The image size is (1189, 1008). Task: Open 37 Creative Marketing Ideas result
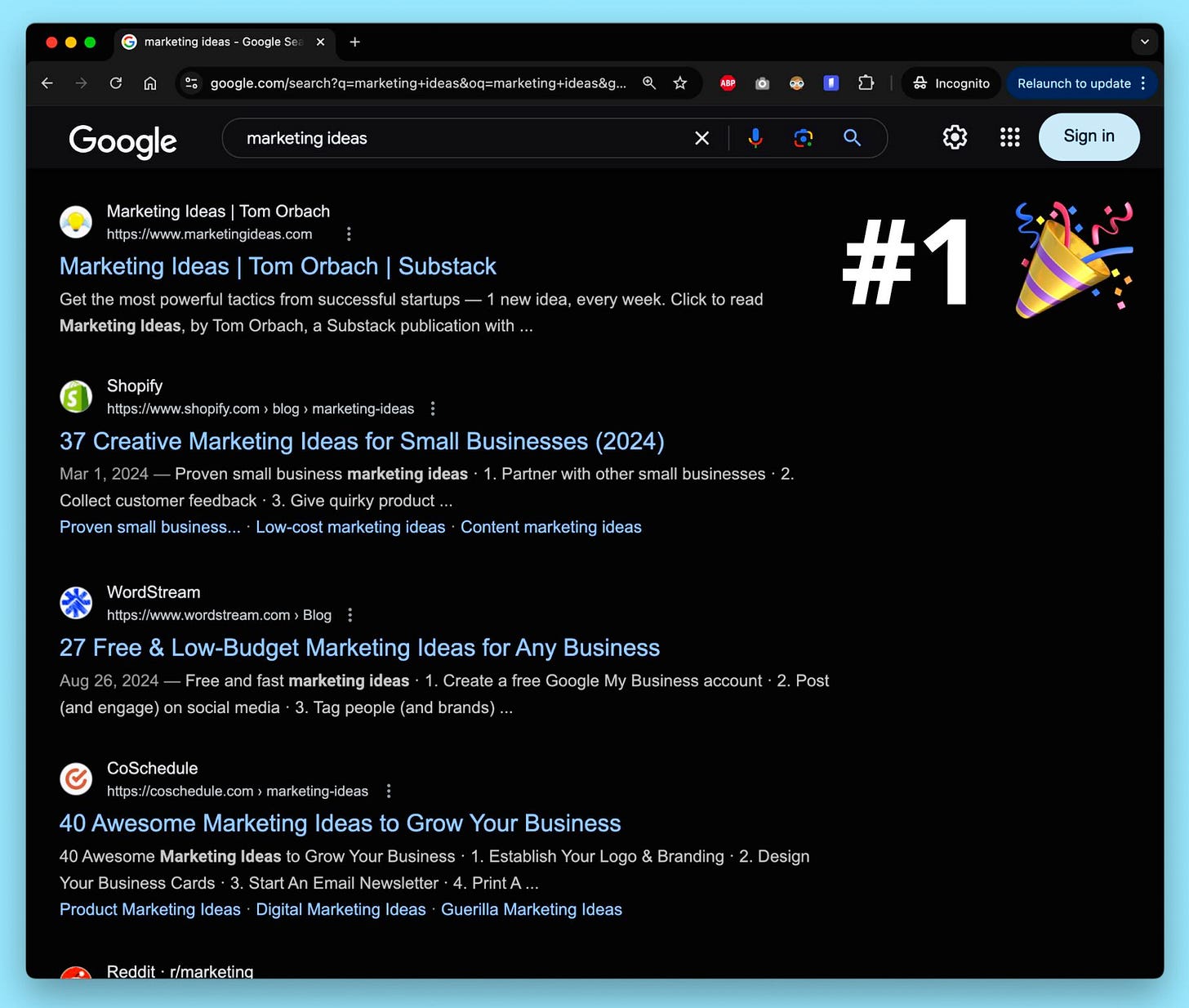[x=362, y=441]
